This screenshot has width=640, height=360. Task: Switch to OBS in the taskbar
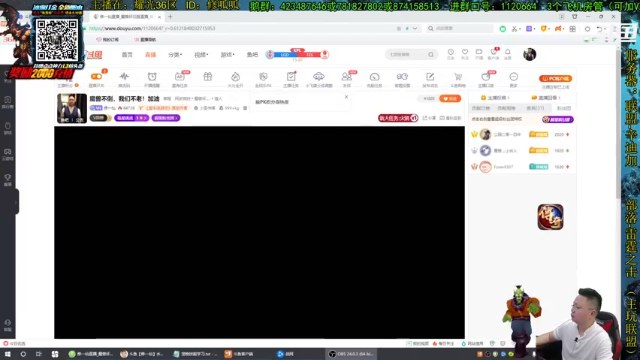351,354
